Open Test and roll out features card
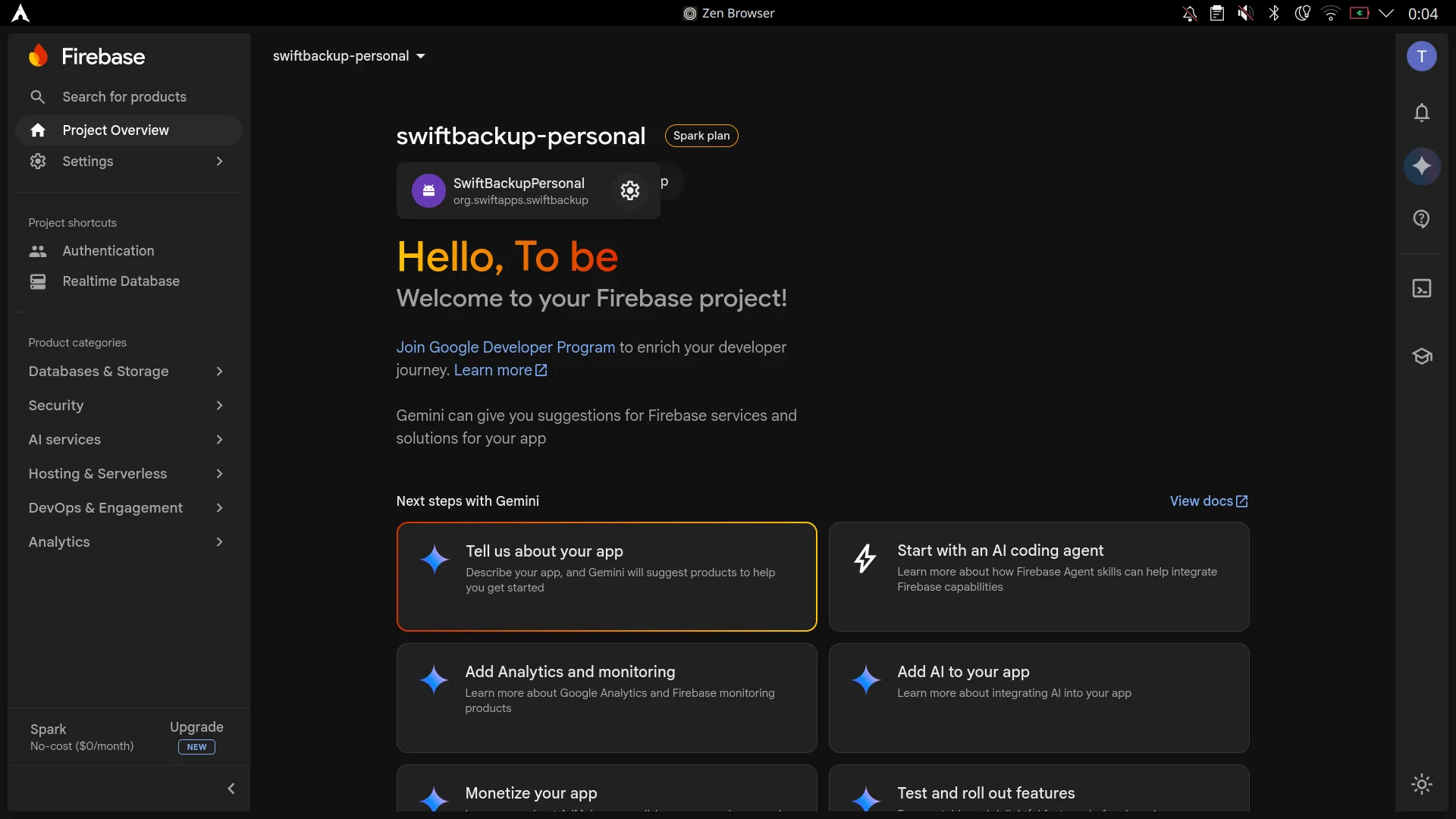Viewport: 1456px width, 819px height. point(1039,788)
